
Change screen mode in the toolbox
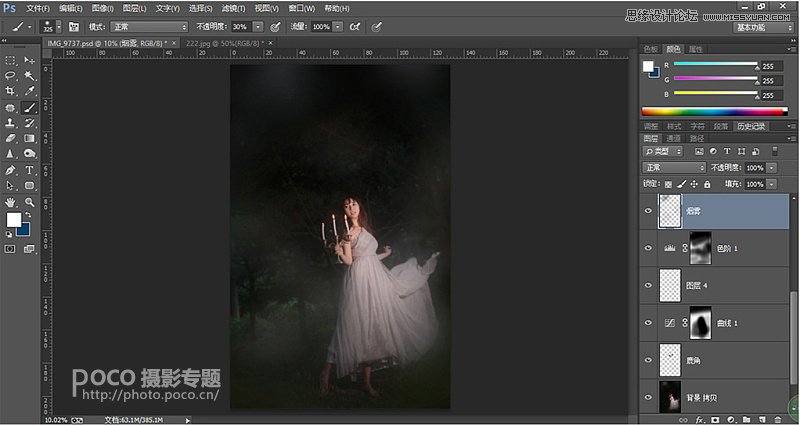click(29, 249)
